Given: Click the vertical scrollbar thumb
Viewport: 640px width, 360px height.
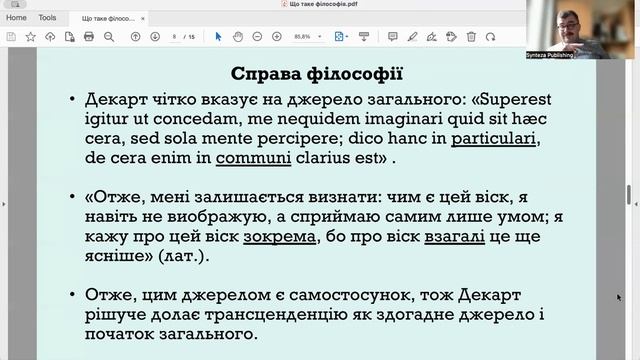Looking at the screenshot, I should [629, 195].
